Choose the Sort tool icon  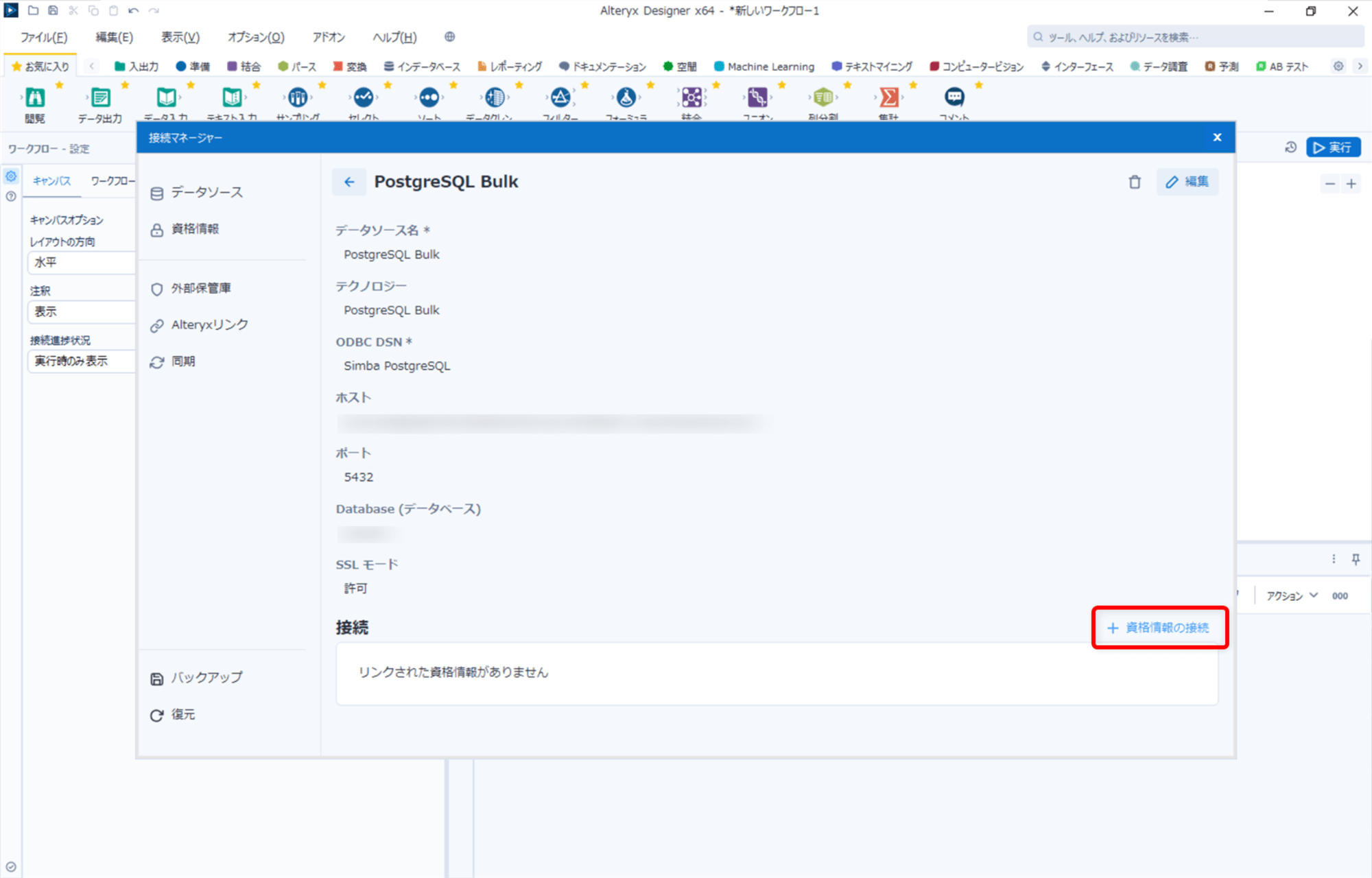(429, 97)
